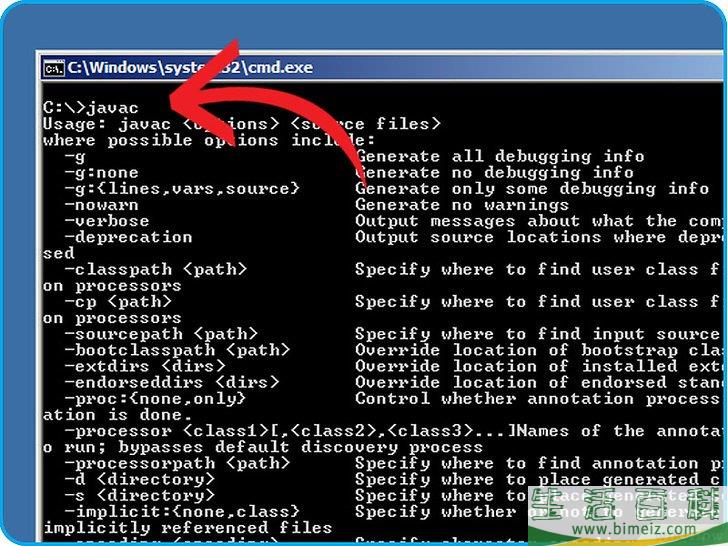Click the -processorpath <path> option

pos(176,463)
